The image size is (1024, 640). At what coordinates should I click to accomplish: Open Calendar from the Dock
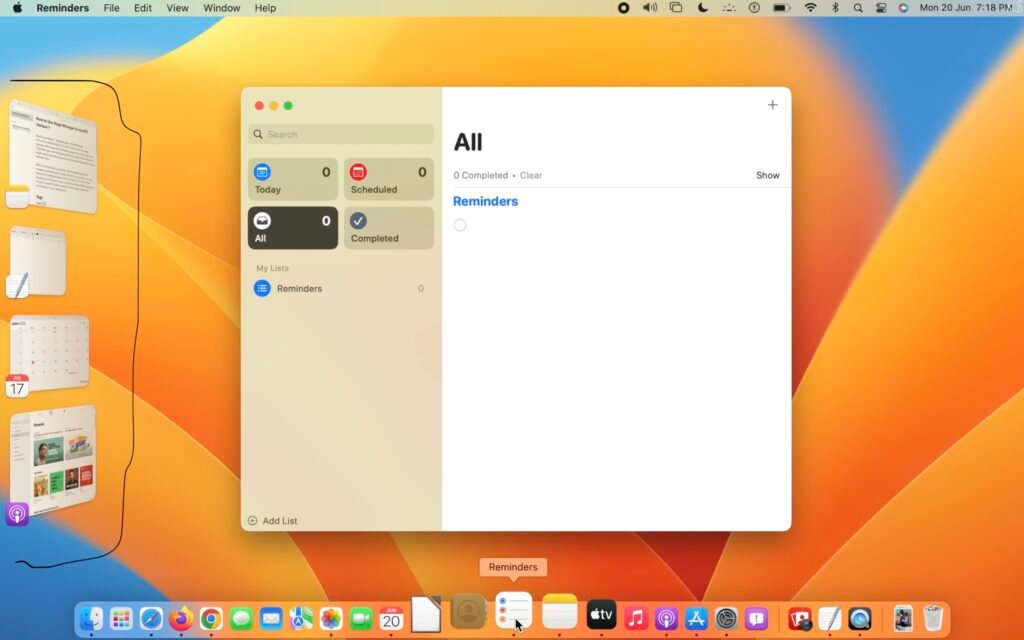[391, 618]
